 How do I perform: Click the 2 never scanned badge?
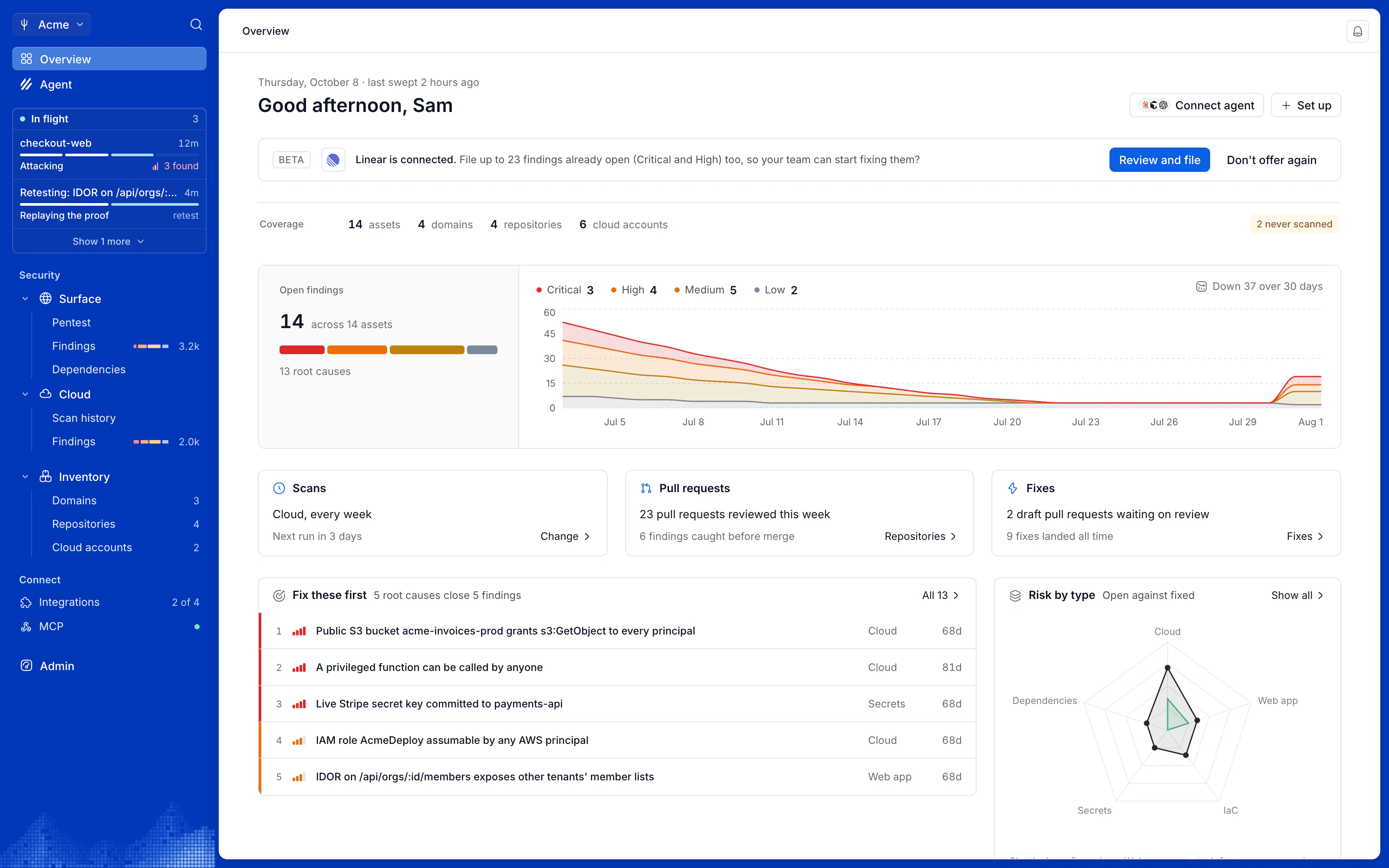point(1294,224)
